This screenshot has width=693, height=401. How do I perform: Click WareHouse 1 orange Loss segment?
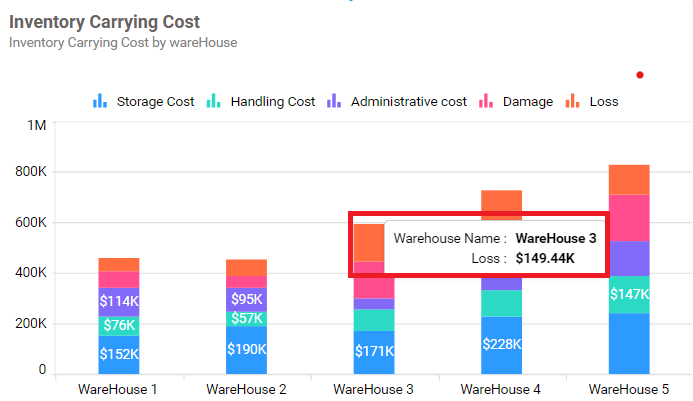click(119, 265)
